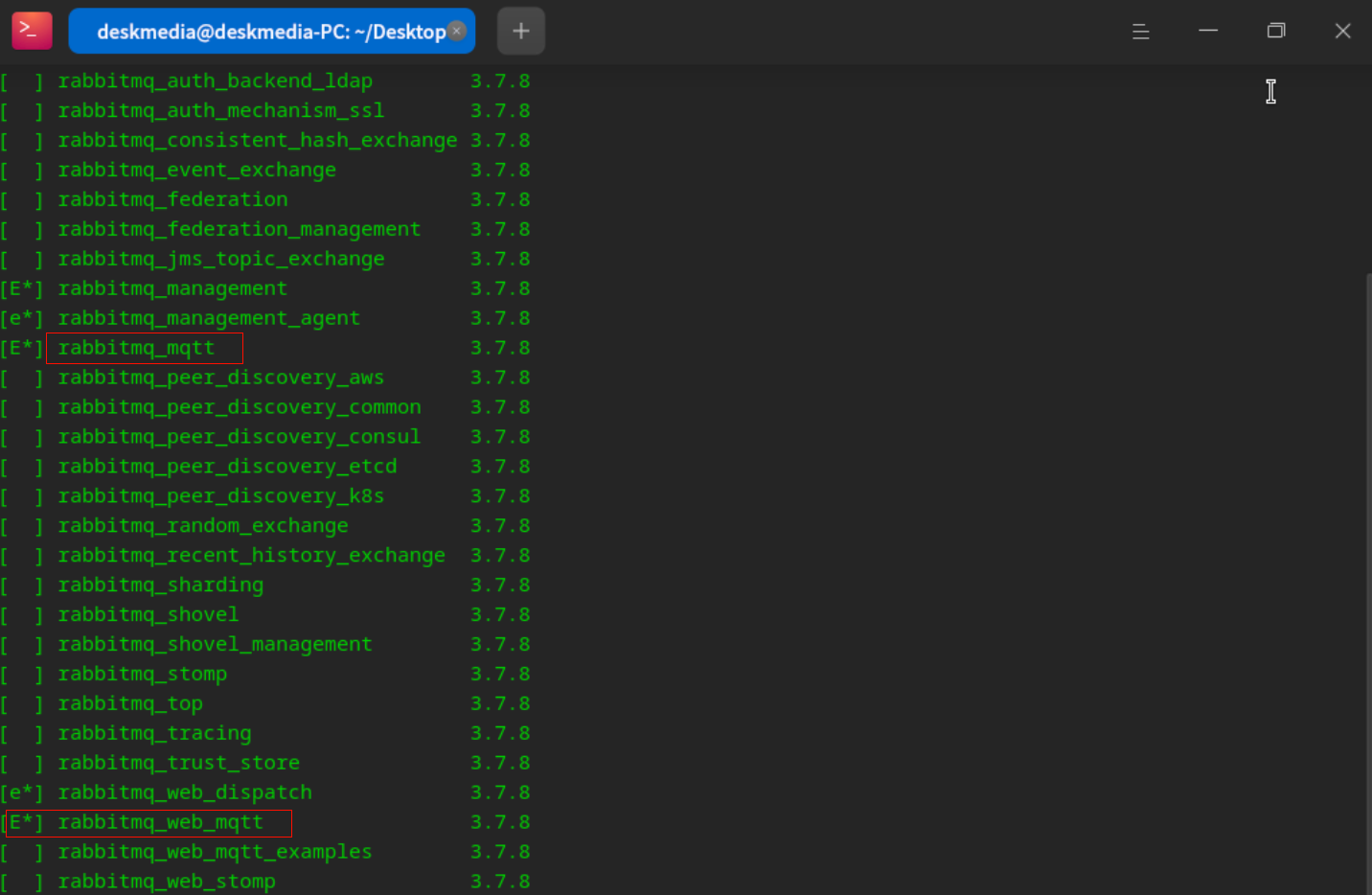Click the 3.7.8 version next to rabbitmq_tracing
Viewport: 1372px width, 895px height.
click(500, 733)
